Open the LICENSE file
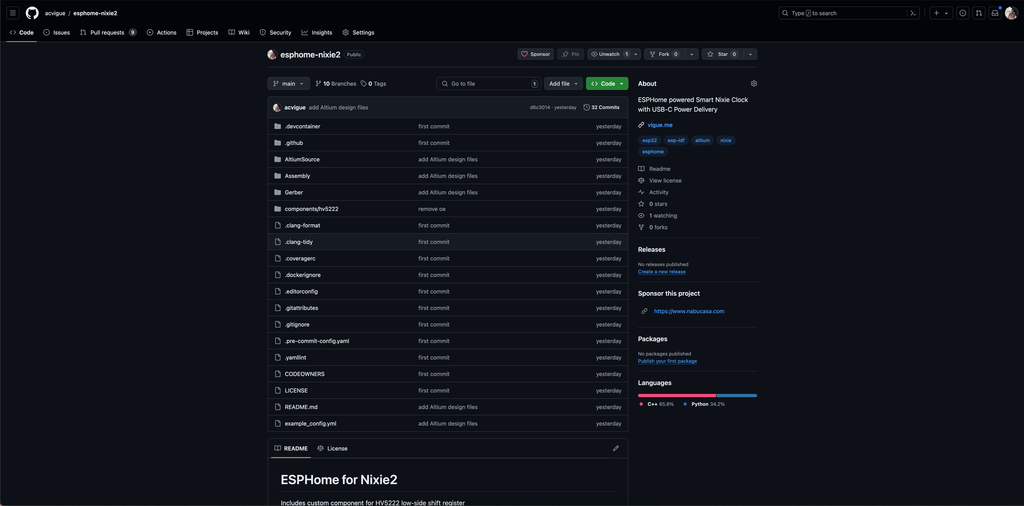This screenshot has width=1024, height=506. click(296, 390)
